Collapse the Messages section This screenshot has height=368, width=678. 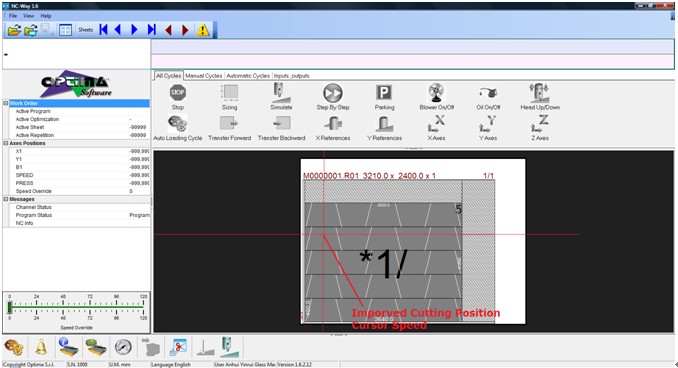(6, 199)
